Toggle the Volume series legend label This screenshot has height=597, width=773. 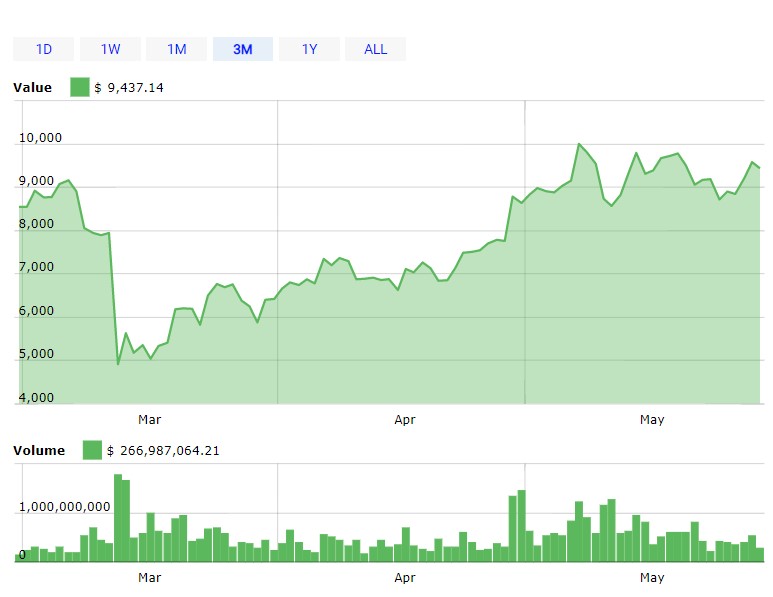coord(39,451)
